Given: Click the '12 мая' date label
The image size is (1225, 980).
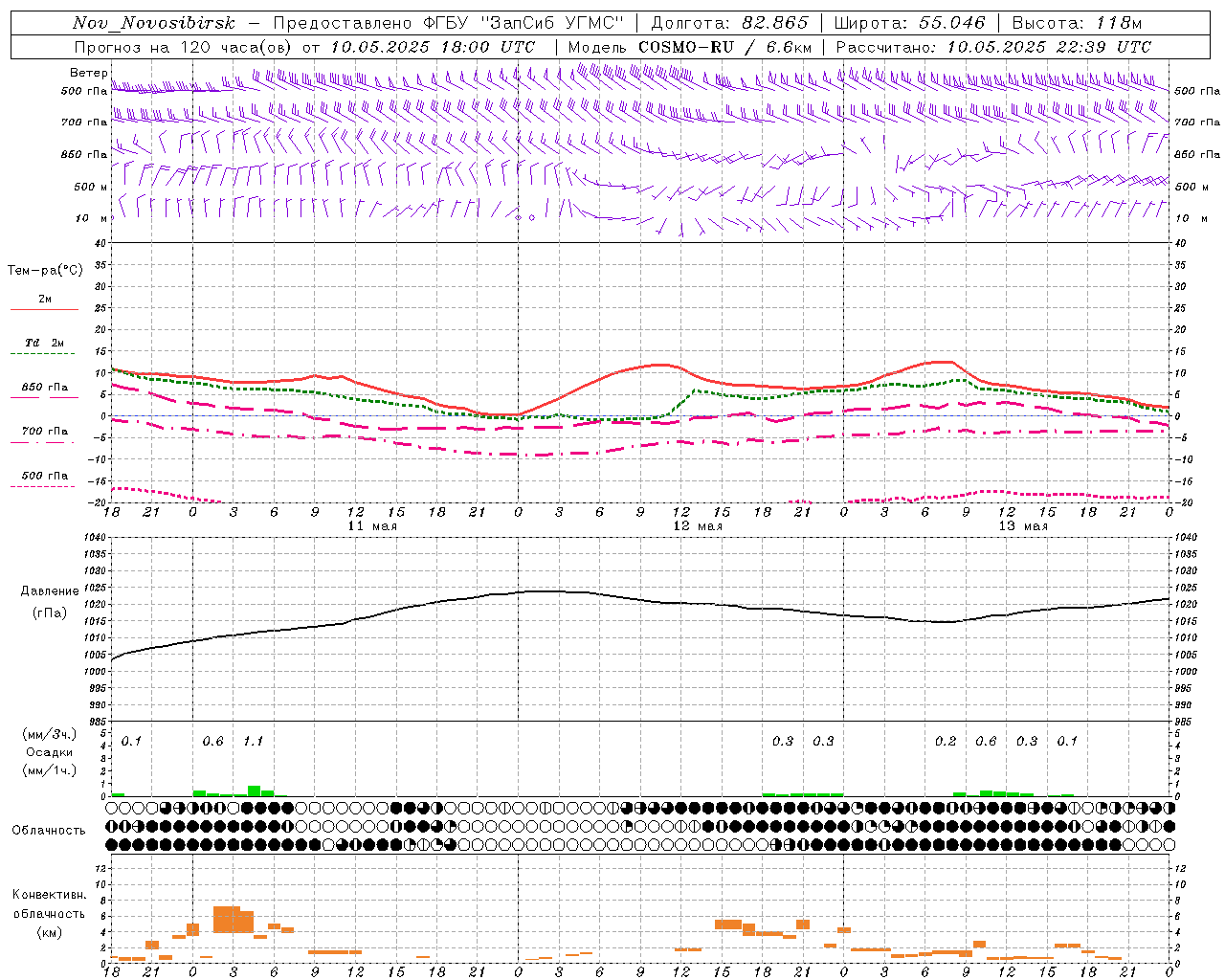Looking at the screenshot, I should [x=698, y=526].
